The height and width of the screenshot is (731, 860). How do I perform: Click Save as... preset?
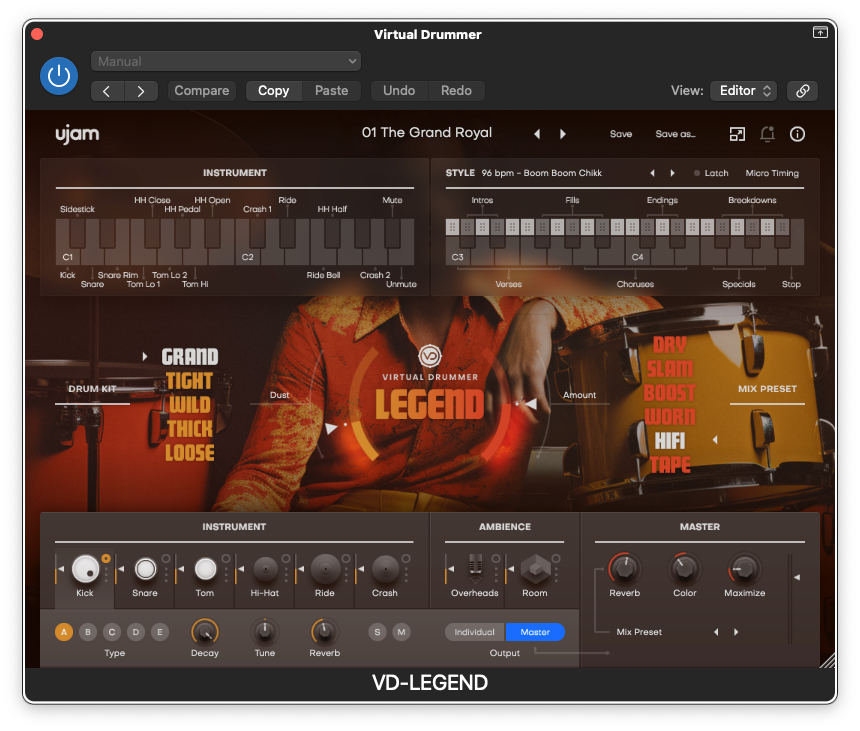point(675,134)
